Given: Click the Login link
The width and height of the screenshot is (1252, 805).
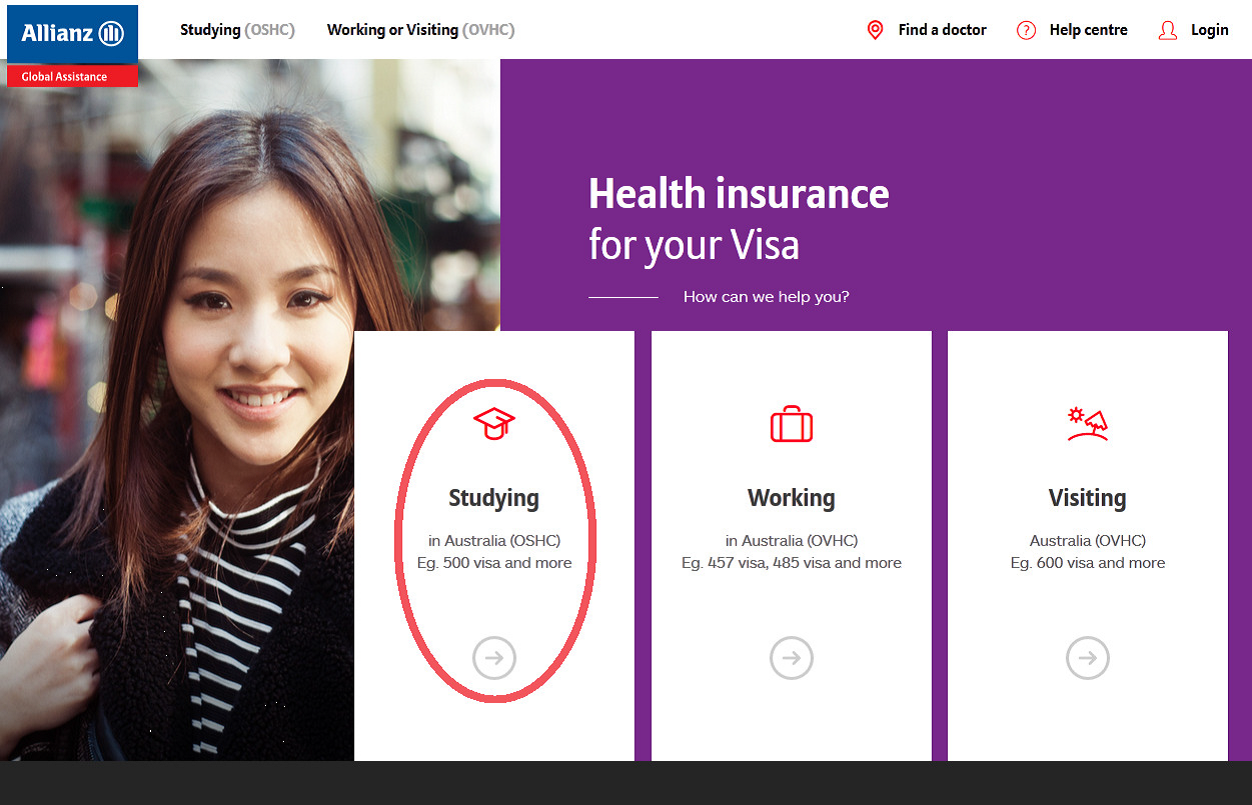Looking at the screenshot, I should 1210,30.
